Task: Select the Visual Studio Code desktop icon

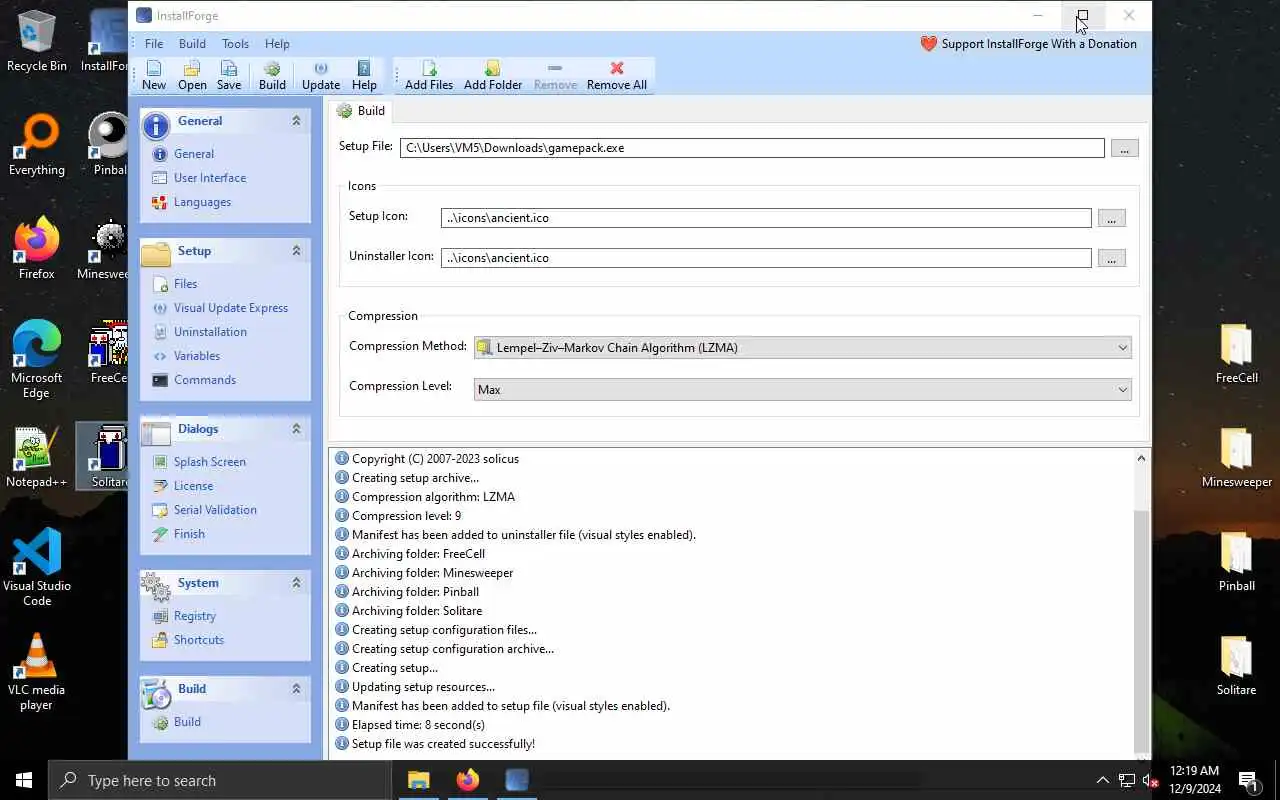Action: tap(37, 567)
